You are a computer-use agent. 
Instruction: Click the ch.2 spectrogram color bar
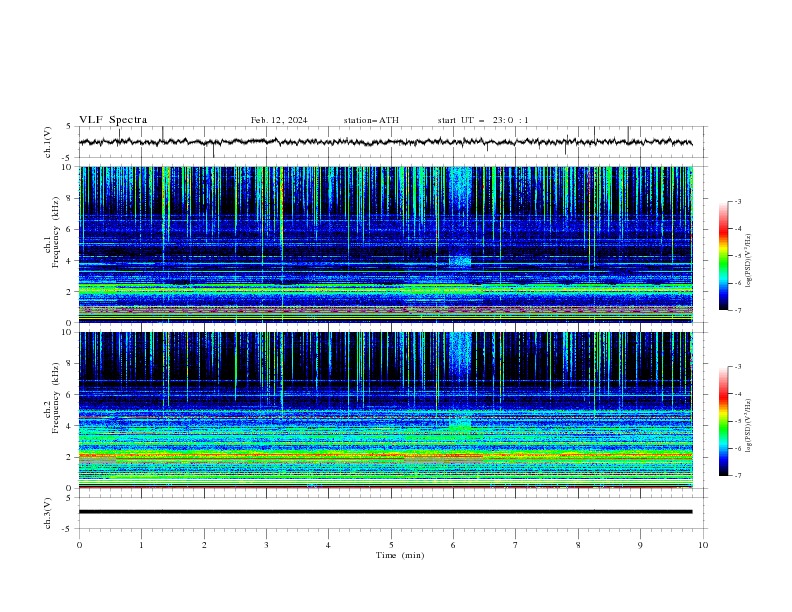tap(723, 421)
